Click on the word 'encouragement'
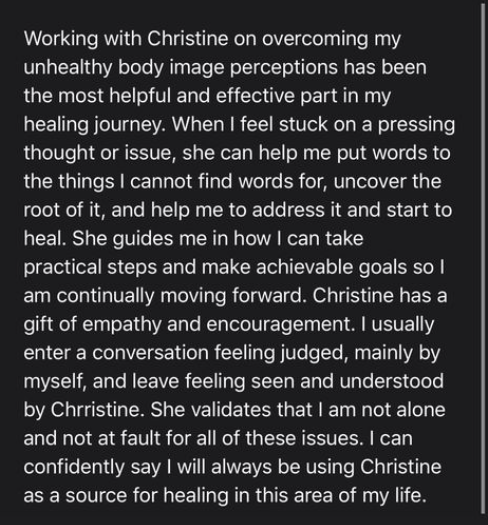The height and width of the screenshot is (525, 488). tap(280, 325)
